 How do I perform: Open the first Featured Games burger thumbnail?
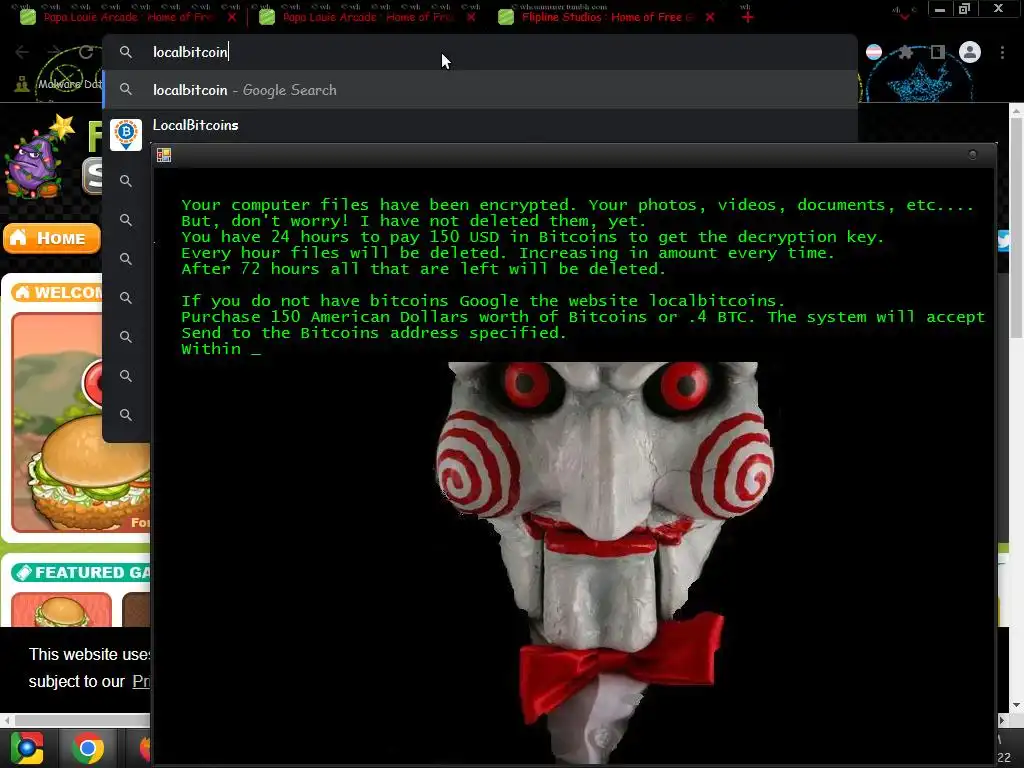pyautogui.click(x=61, y=610)
